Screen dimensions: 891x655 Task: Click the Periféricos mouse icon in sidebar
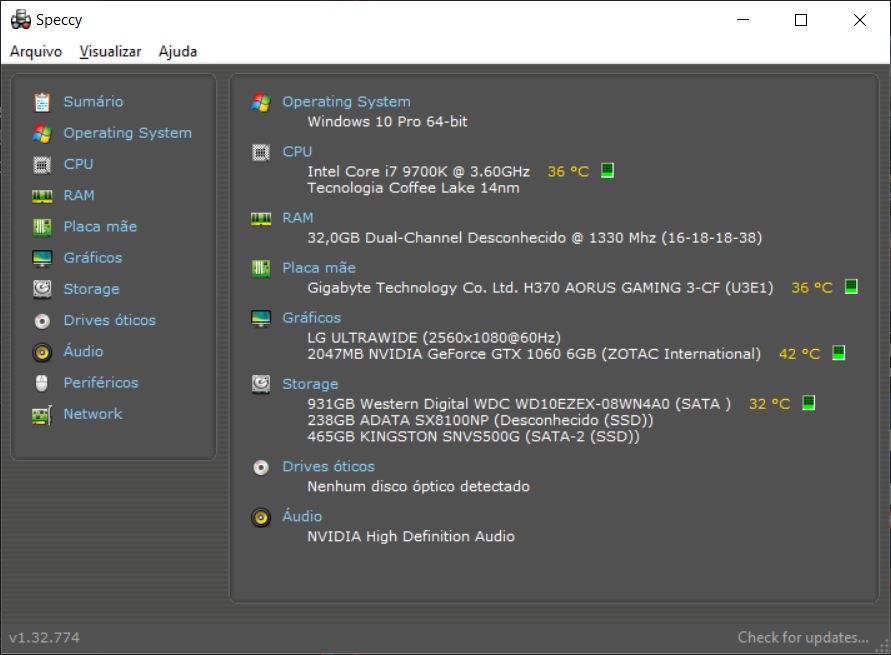point(42,383)
